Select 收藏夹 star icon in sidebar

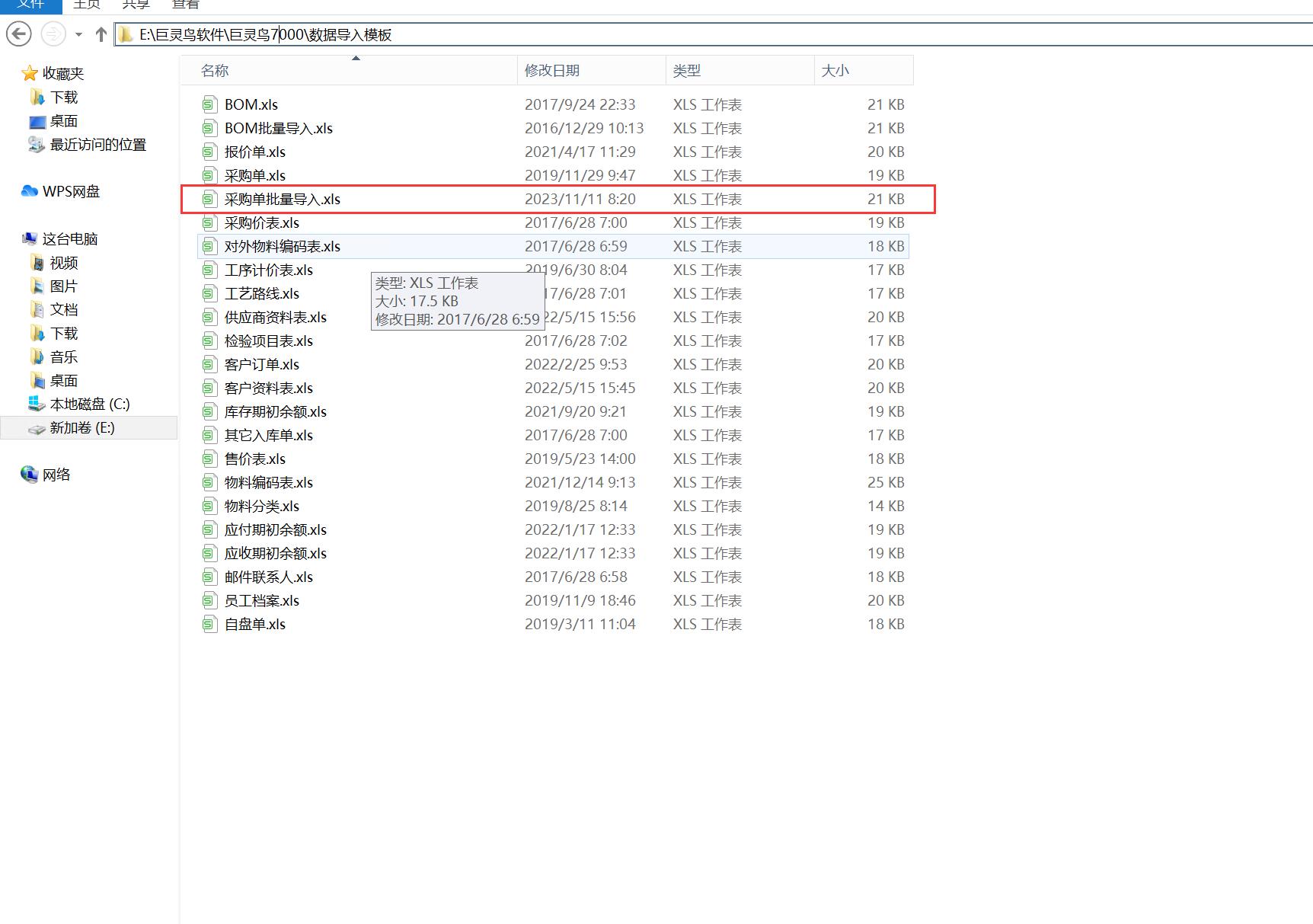[x=30, y=74]
